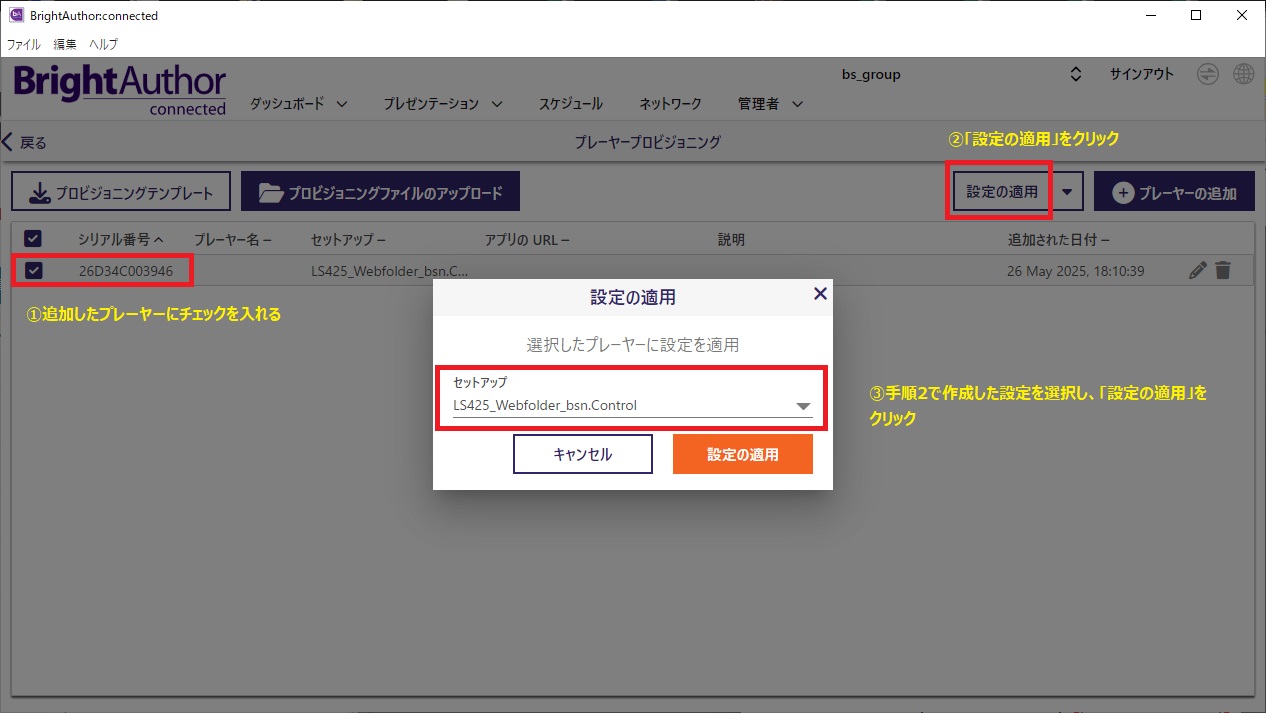
Task: Open the 編集 menu
Action: (65, 45)
